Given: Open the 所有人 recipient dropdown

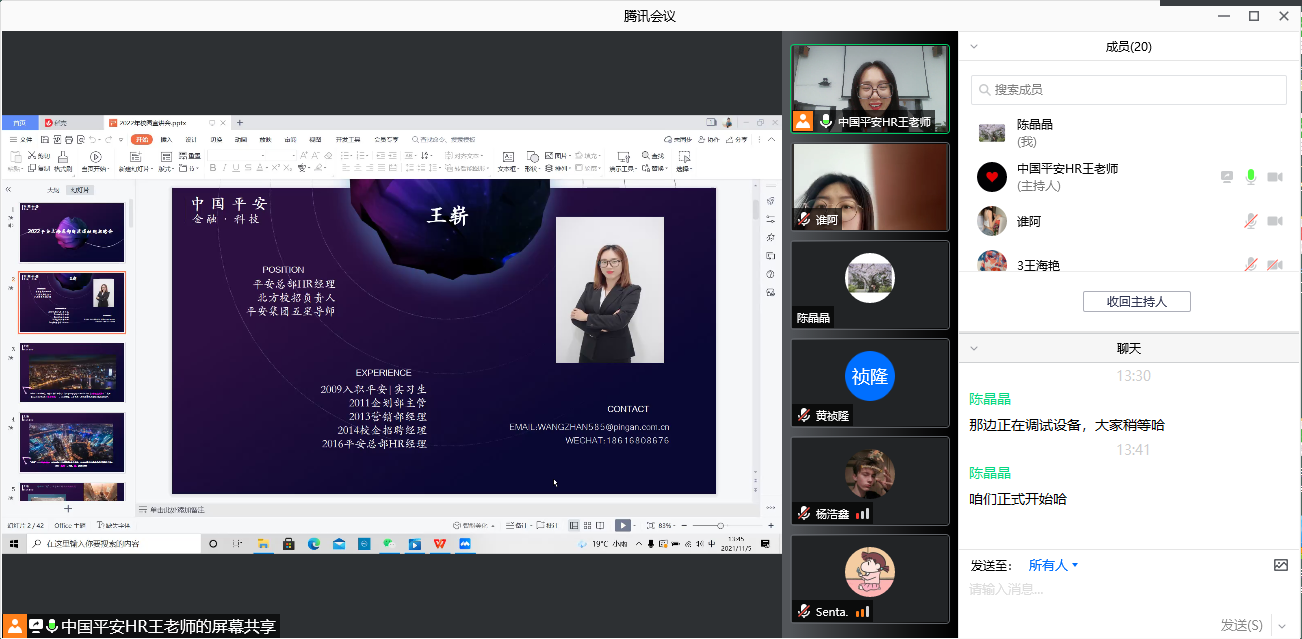Looking at the screenshot, I should 1054,565.
